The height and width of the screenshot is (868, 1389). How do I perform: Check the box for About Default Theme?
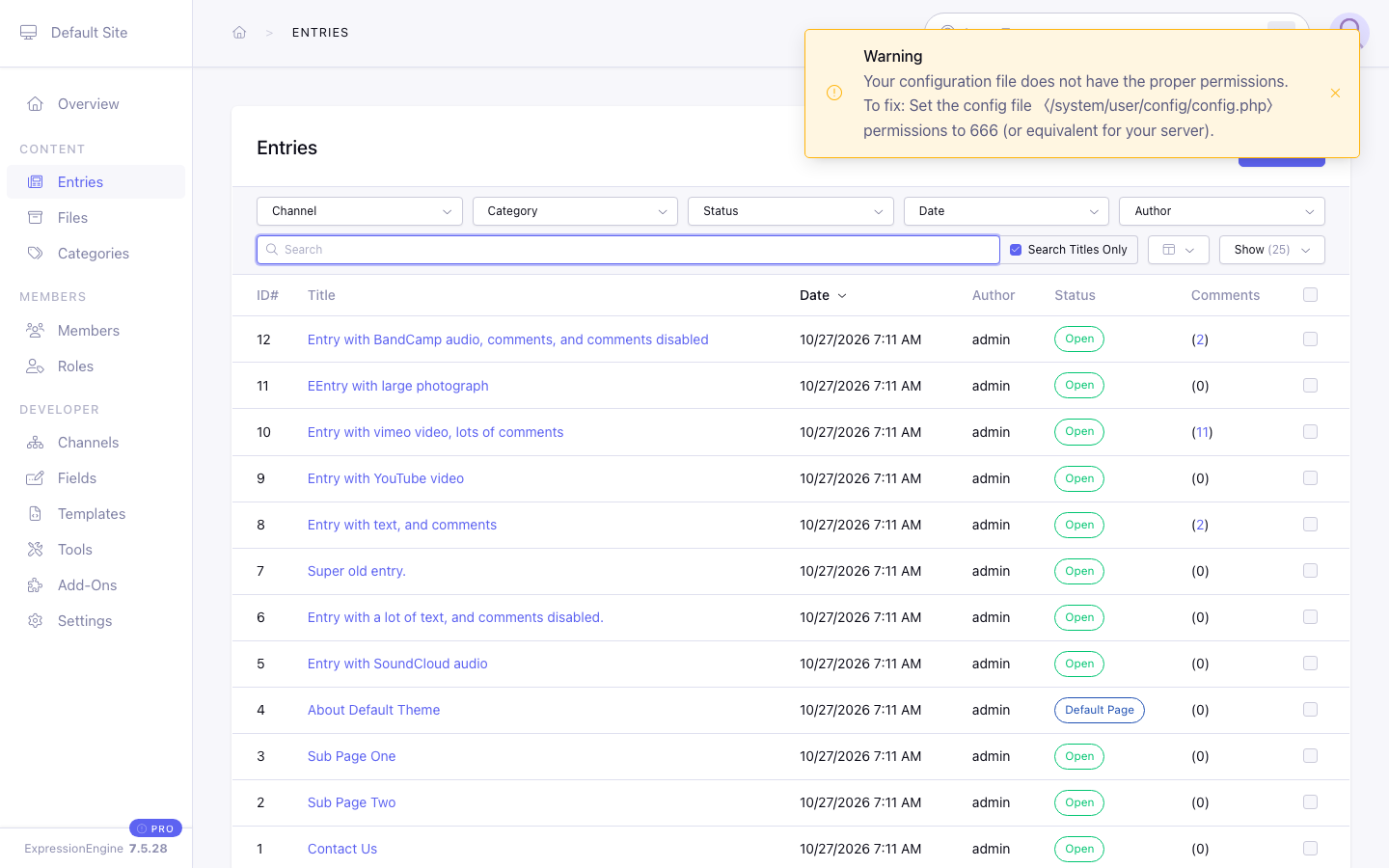1310,710
